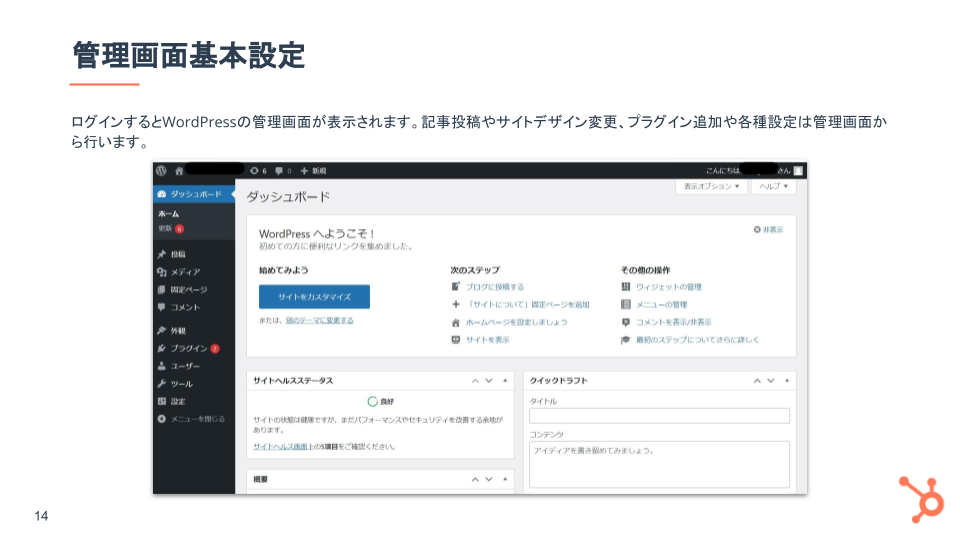
Task: Click the speech bubble icon beside コメント
Action: 162,307
